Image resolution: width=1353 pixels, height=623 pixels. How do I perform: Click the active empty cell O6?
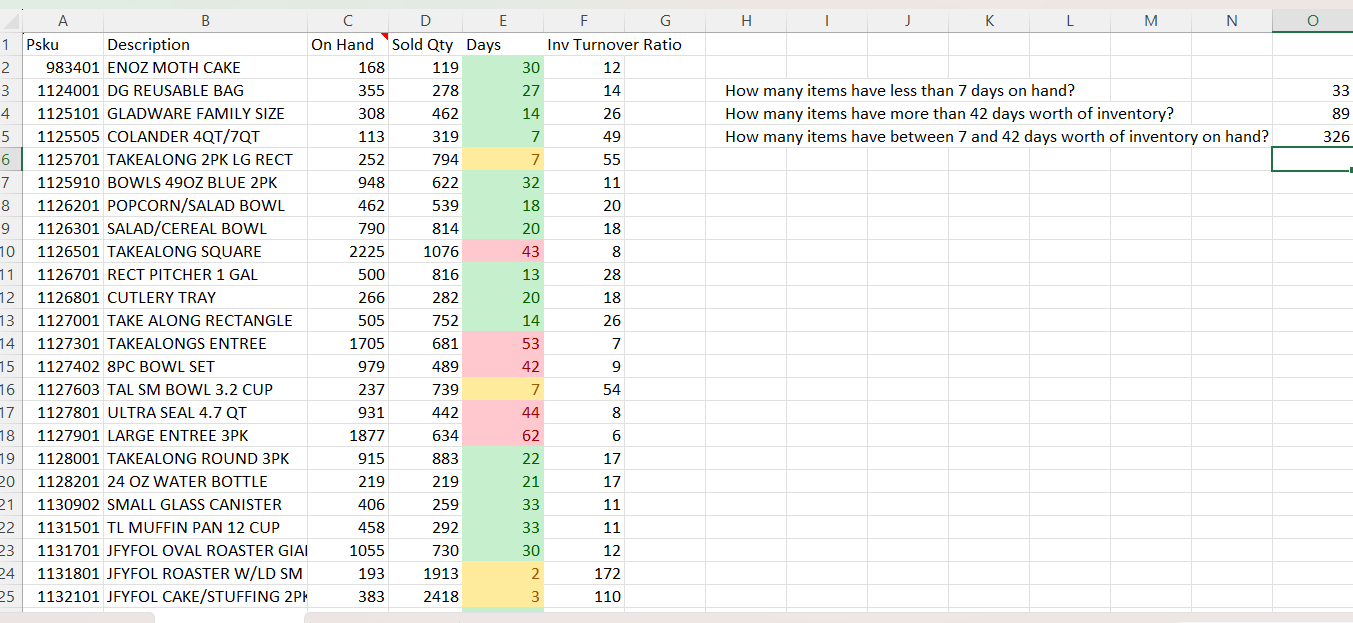click(x=1312, y=159)
